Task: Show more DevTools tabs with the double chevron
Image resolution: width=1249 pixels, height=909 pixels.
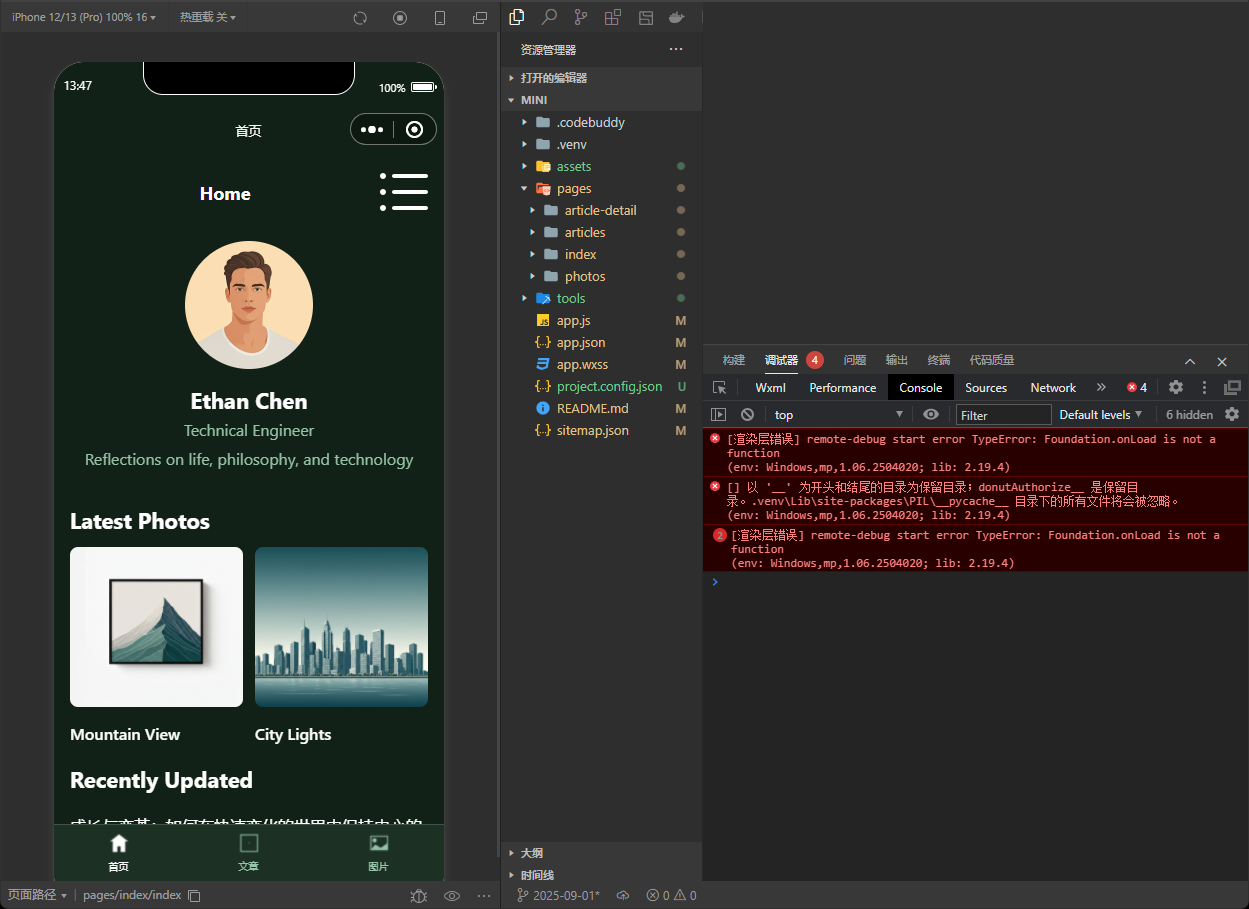Action: pyautogui.click(x=1101, y=387)
